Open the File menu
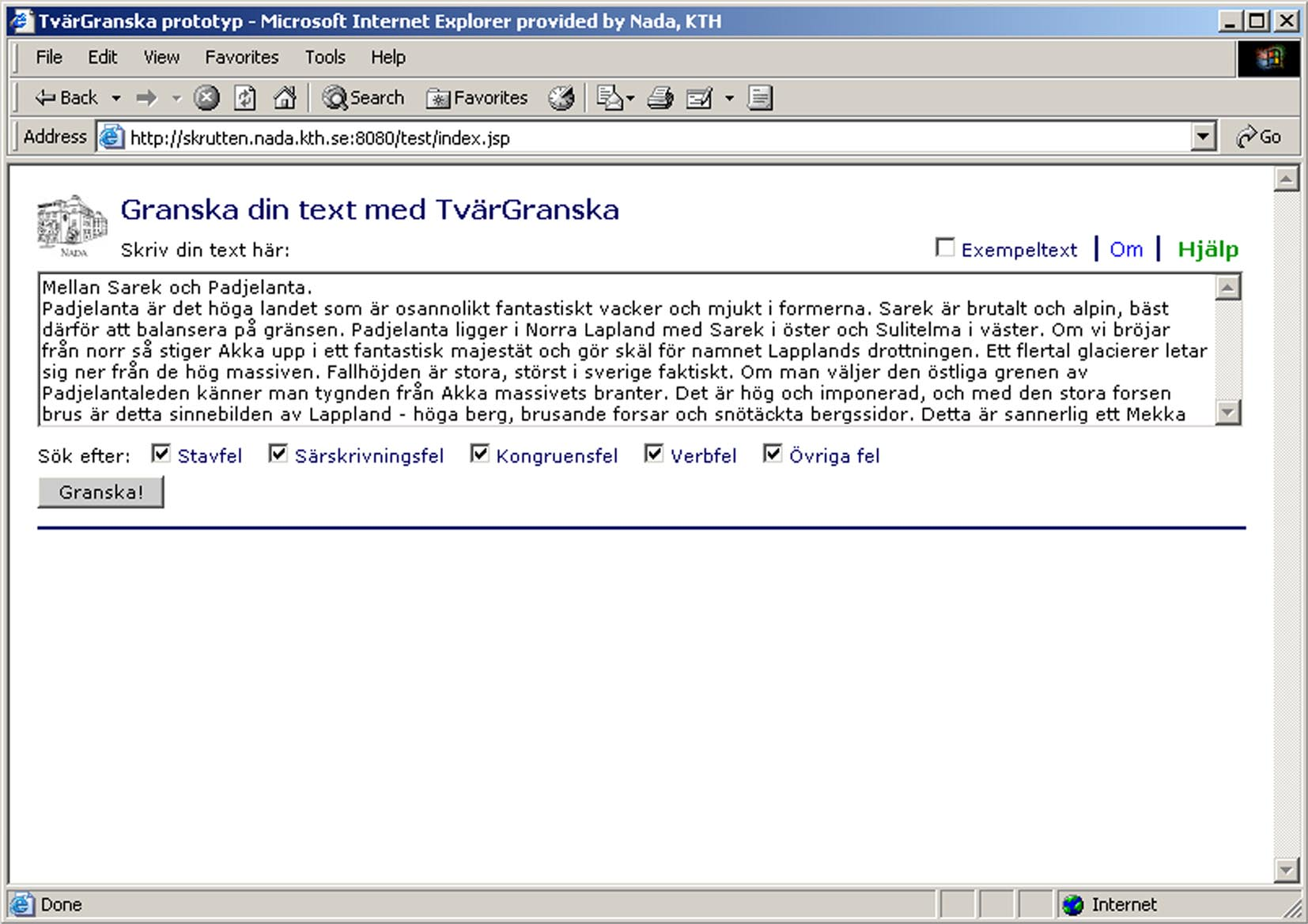The height and width of the screenshot is (924, 1308). (49, 58)
